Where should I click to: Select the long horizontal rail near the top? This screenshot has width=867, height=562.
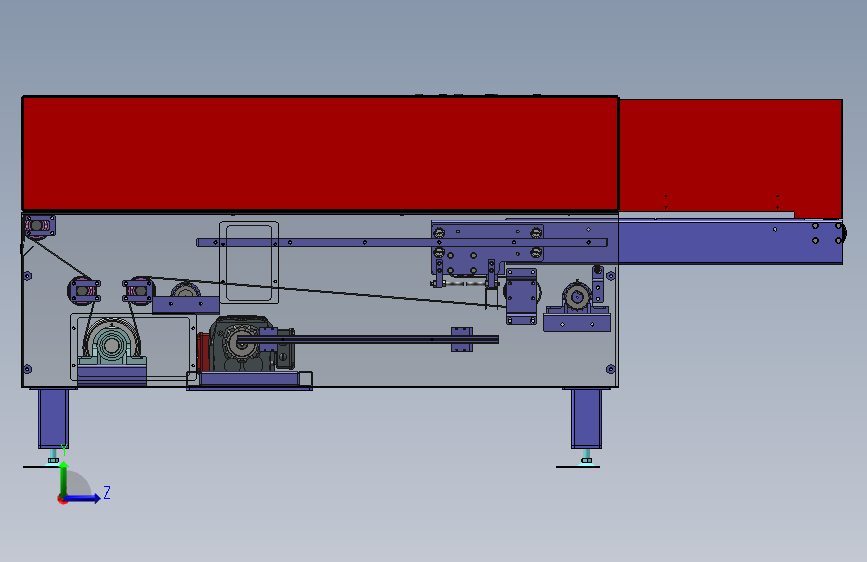(401, 242)
